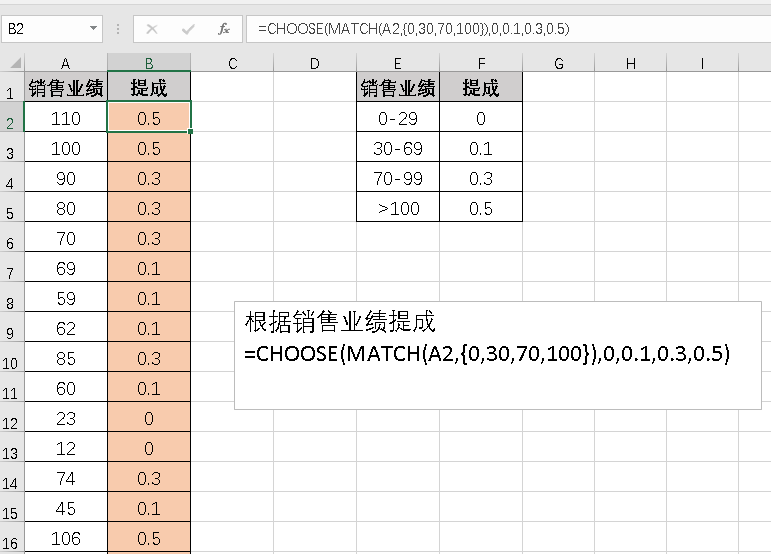The width and height of the screenshot is (771, 554).
Task: Click cell B12 showing 0
Action: tap(149, 417)
